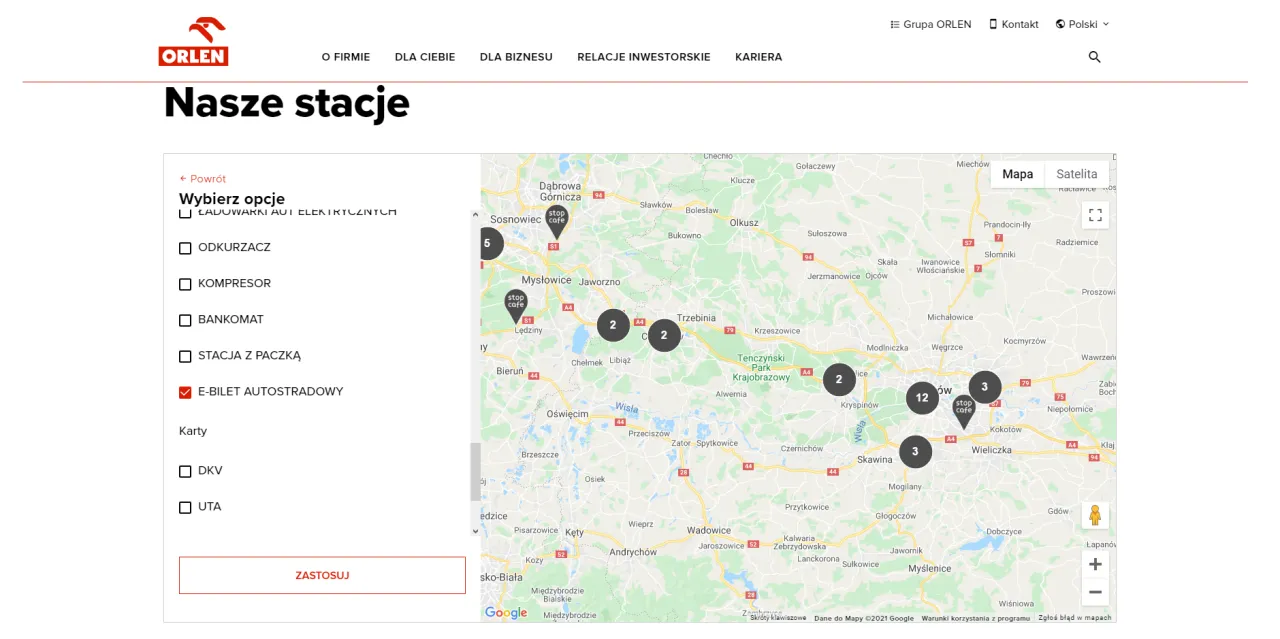Open Skróty klawiszowe link

click(x=778, y=618)
